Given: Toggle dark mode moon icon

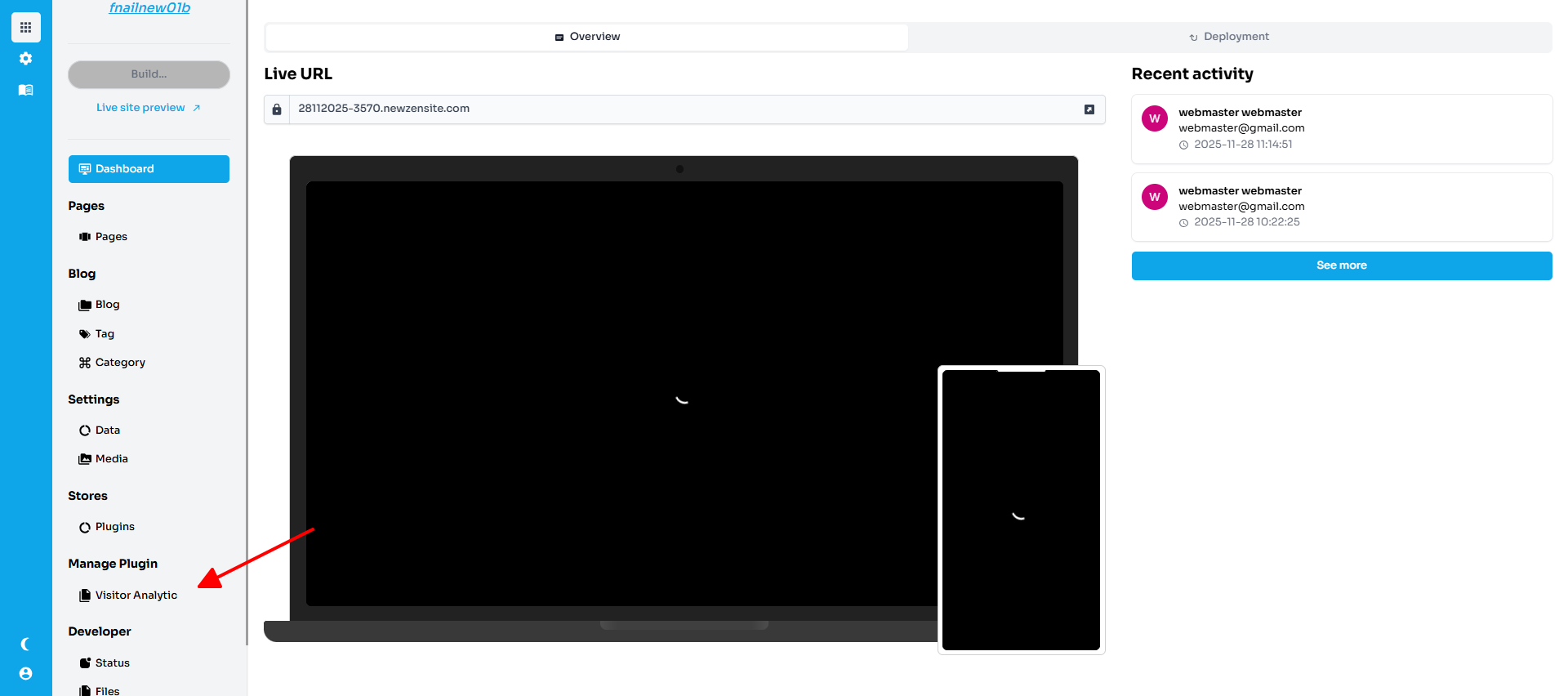Looking at the screenshot, I should (x=26, y=645).
